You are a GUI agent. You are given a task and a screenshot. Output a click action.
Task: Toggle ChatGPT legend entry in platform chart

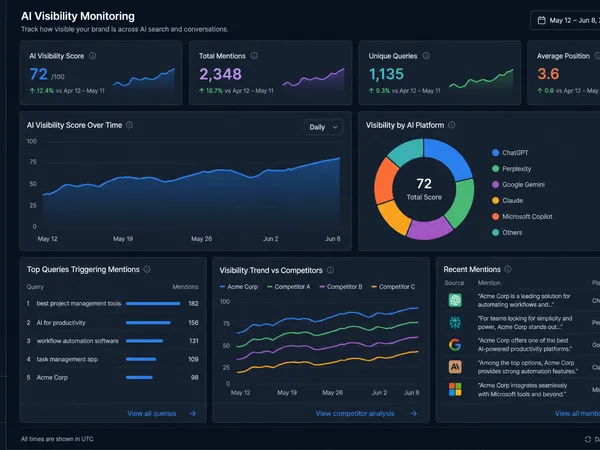(x=510, y=153)
